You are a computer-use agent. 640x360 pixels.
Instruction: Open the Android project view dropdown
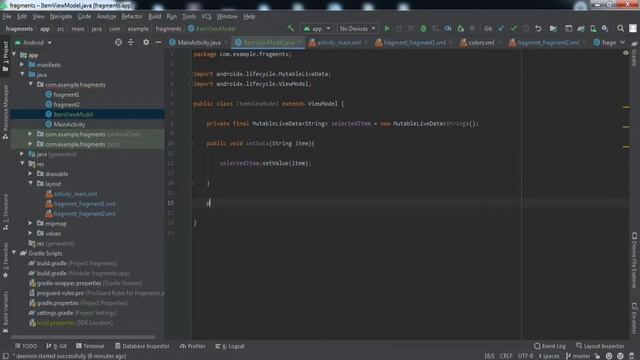tap(33, 42)
